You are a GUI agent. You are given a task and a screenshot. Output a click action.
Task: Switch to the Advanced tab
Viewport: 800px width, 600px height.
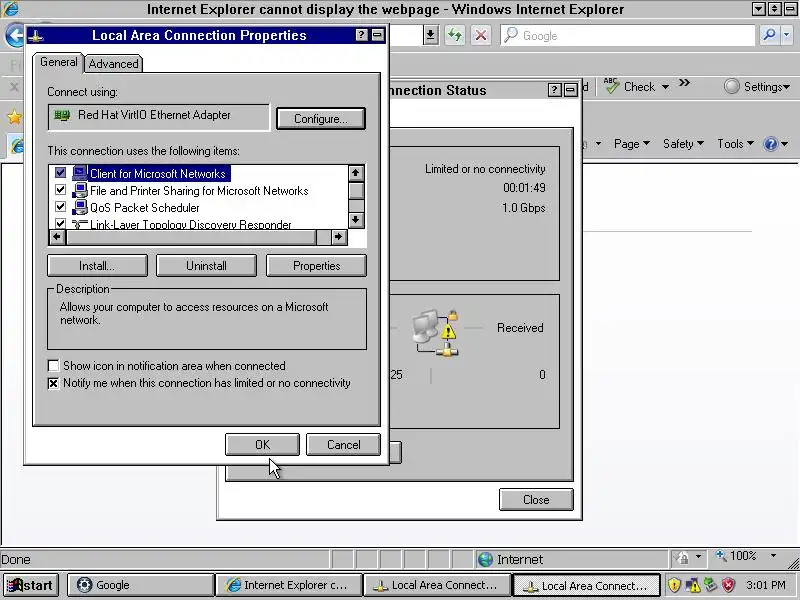coord(113,64)
